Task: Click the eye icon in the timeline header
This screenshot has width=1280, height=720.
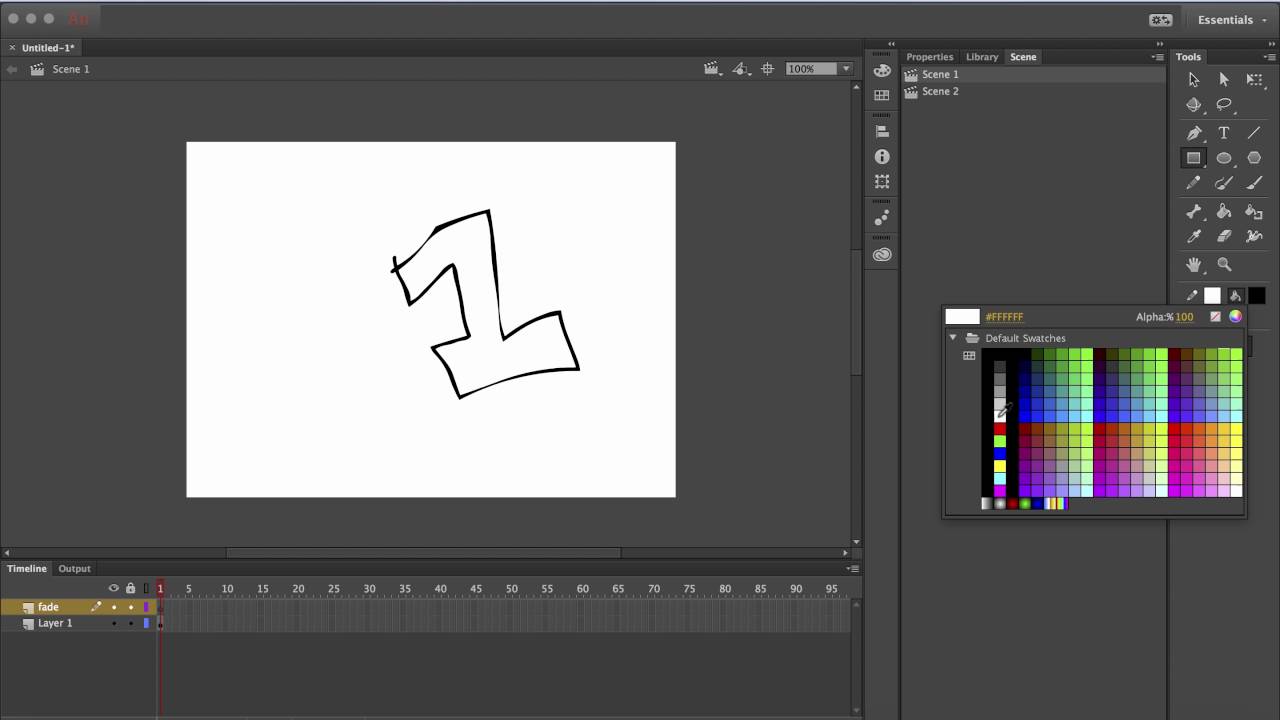Action: pyautogui.click(x=114, y=588)
